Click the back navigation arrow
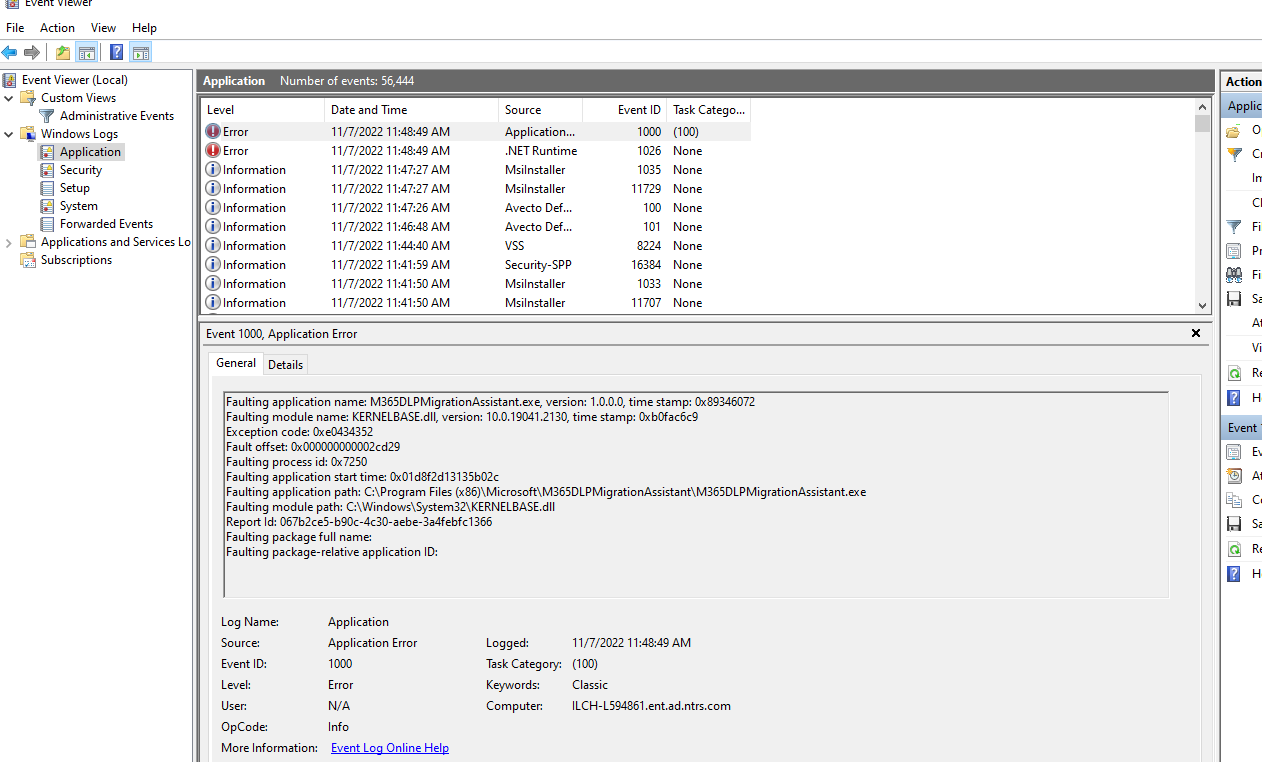Screen dimensions: 1262x762 pyautogui.click(x=10, y=51)
